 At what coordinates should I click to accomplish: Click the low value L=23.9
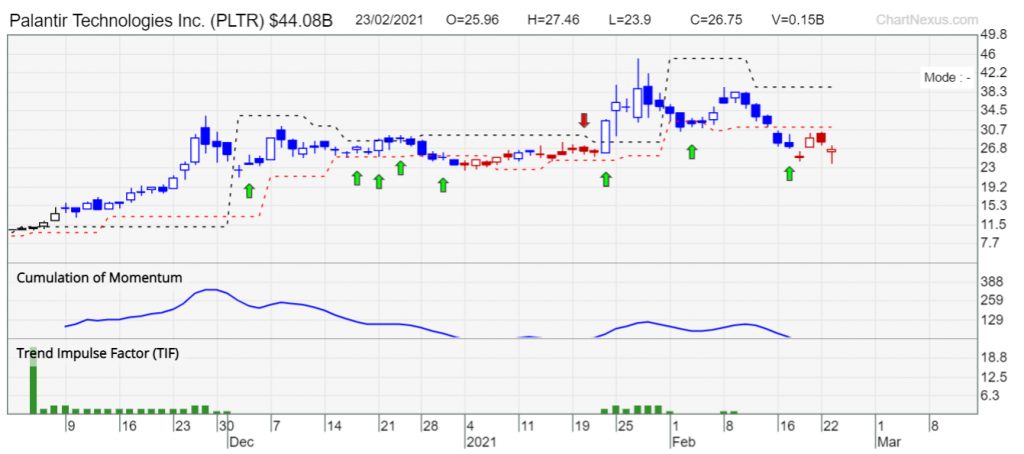(x=630, y=20)
